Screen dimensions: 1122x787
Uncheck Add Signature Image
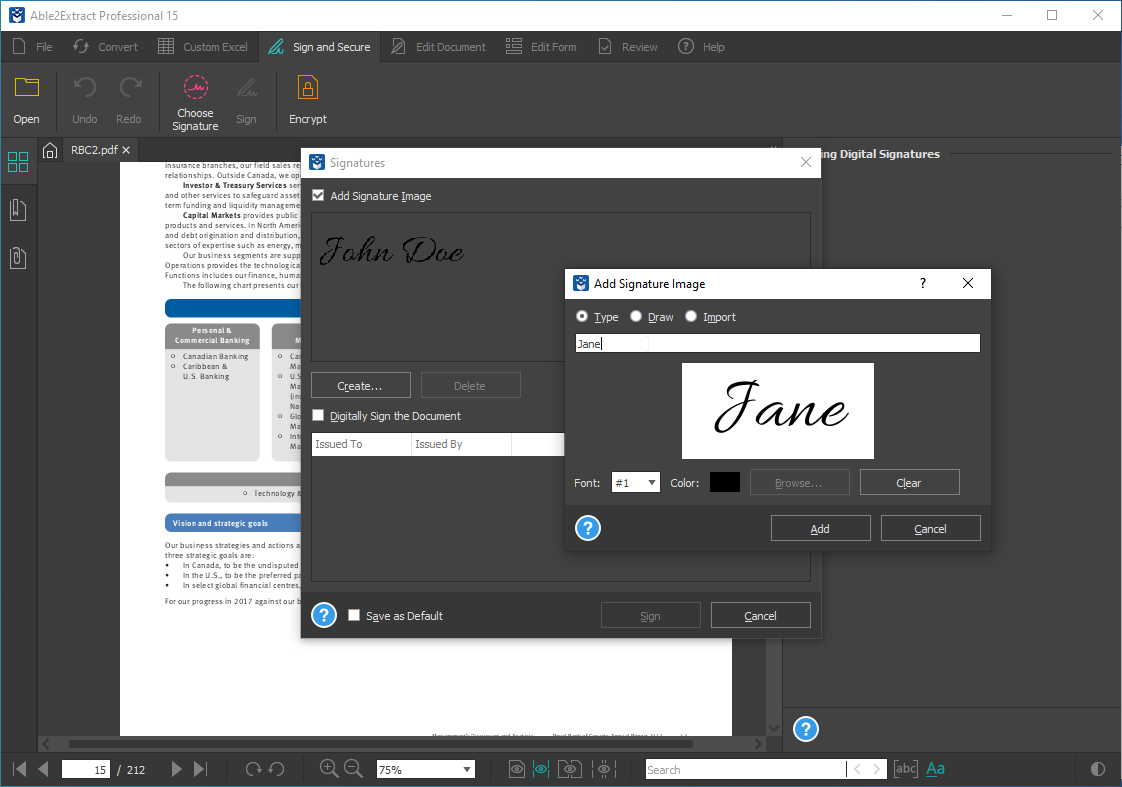tap(318, 196)
